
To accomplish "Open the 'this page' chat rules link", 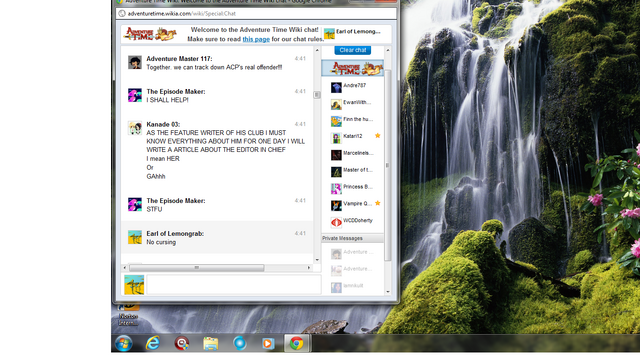I will tap(256, 39).
